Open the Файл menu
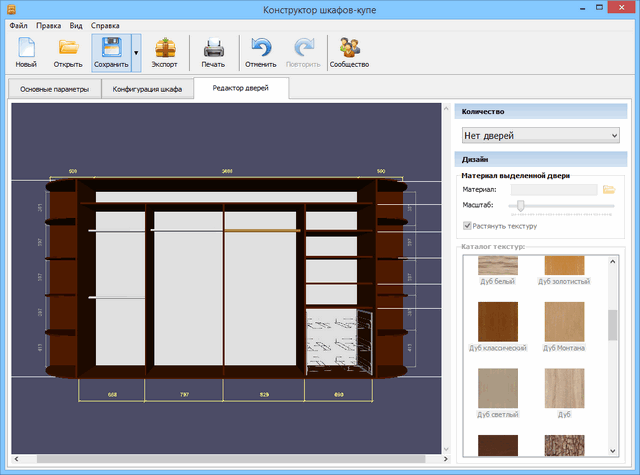Image resolution: width=640 pixels, height=475 pixels. tap(18, 24)
